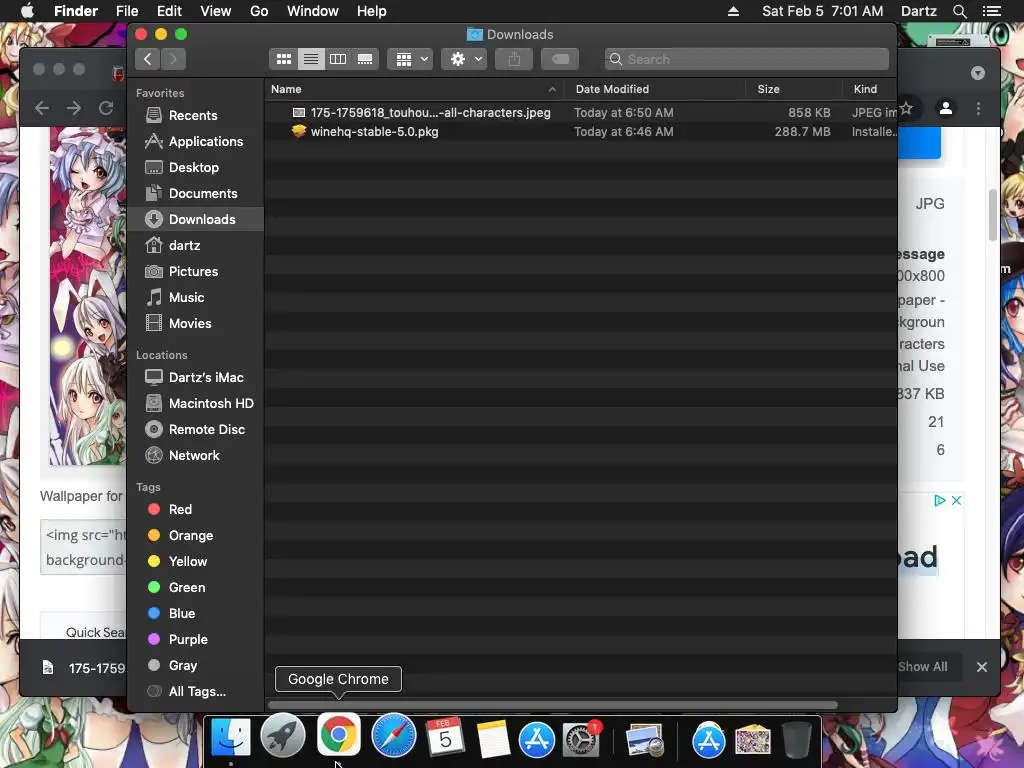Open Trash from the Dock
1024x768 pixels.
pyautogui.click(x=797, y=739)
